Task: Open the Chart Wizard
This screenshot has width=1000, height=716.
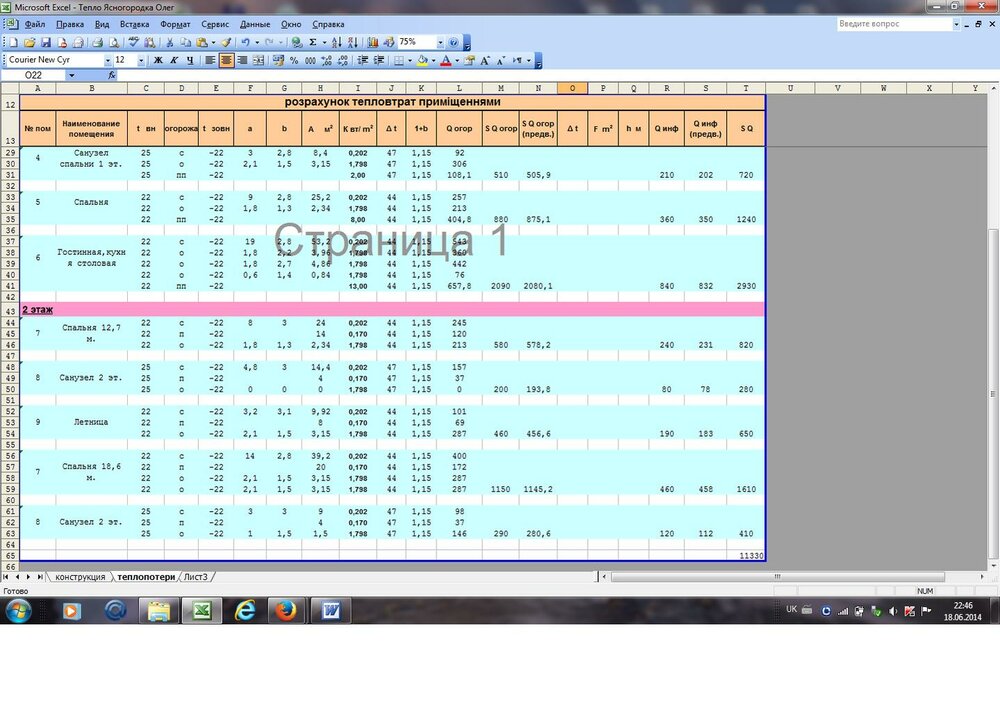Action: click(x=373, y=43)
